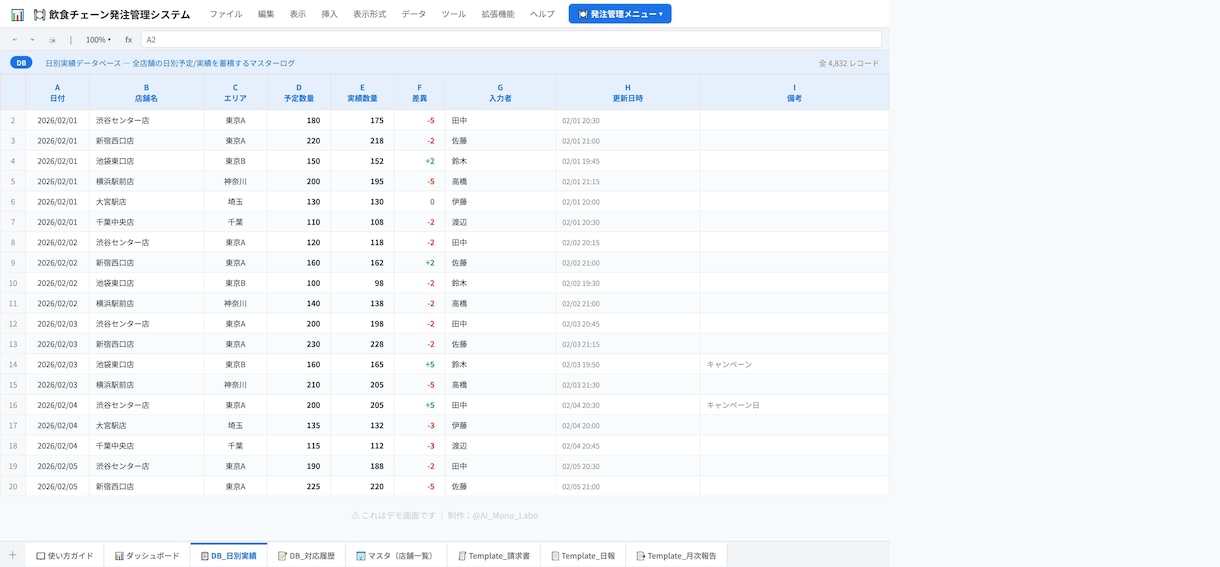Select the row 10 number header

(x=13, y=283)
